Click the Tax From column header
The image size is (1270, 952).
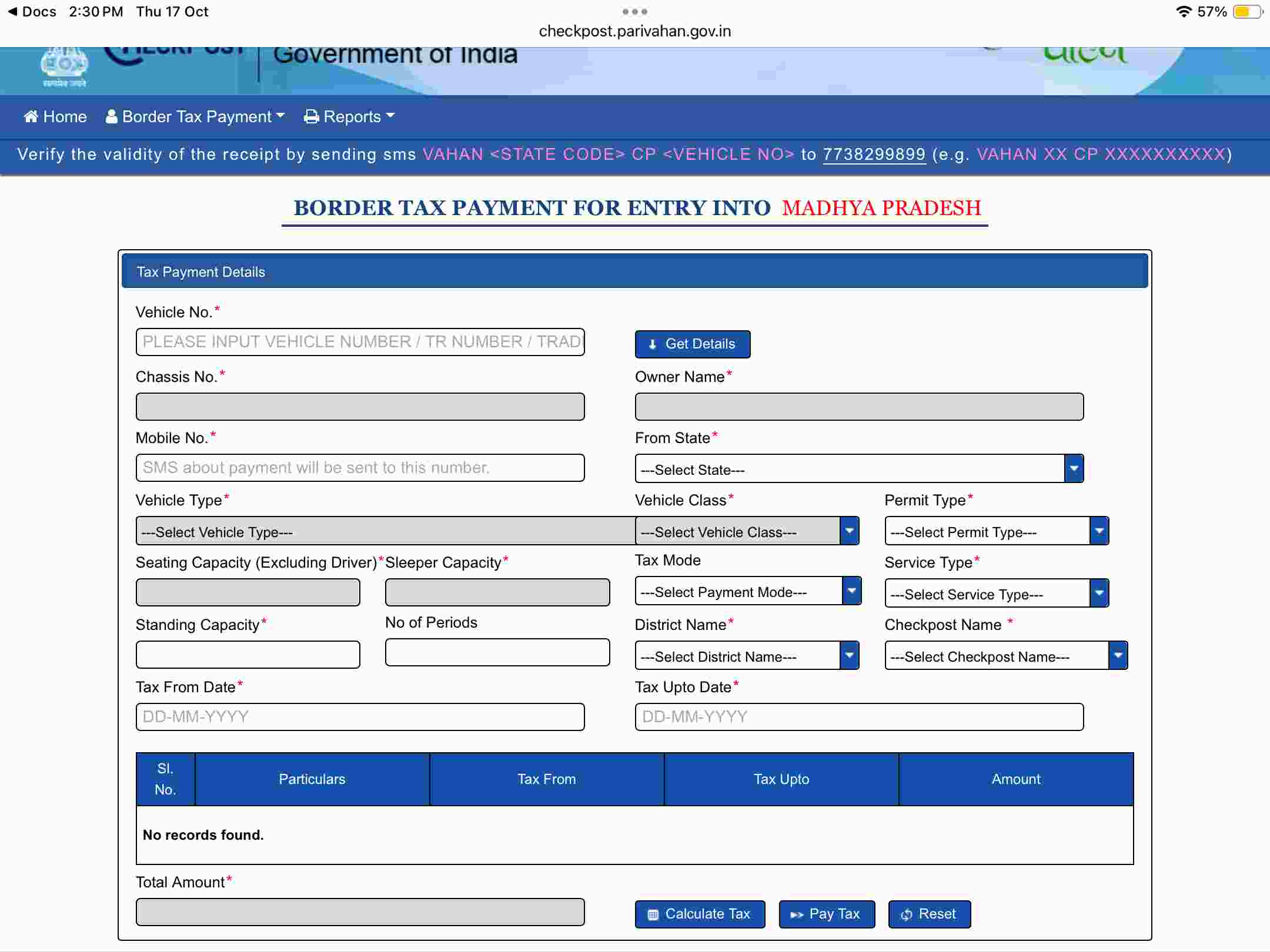[x=547, y=779]
